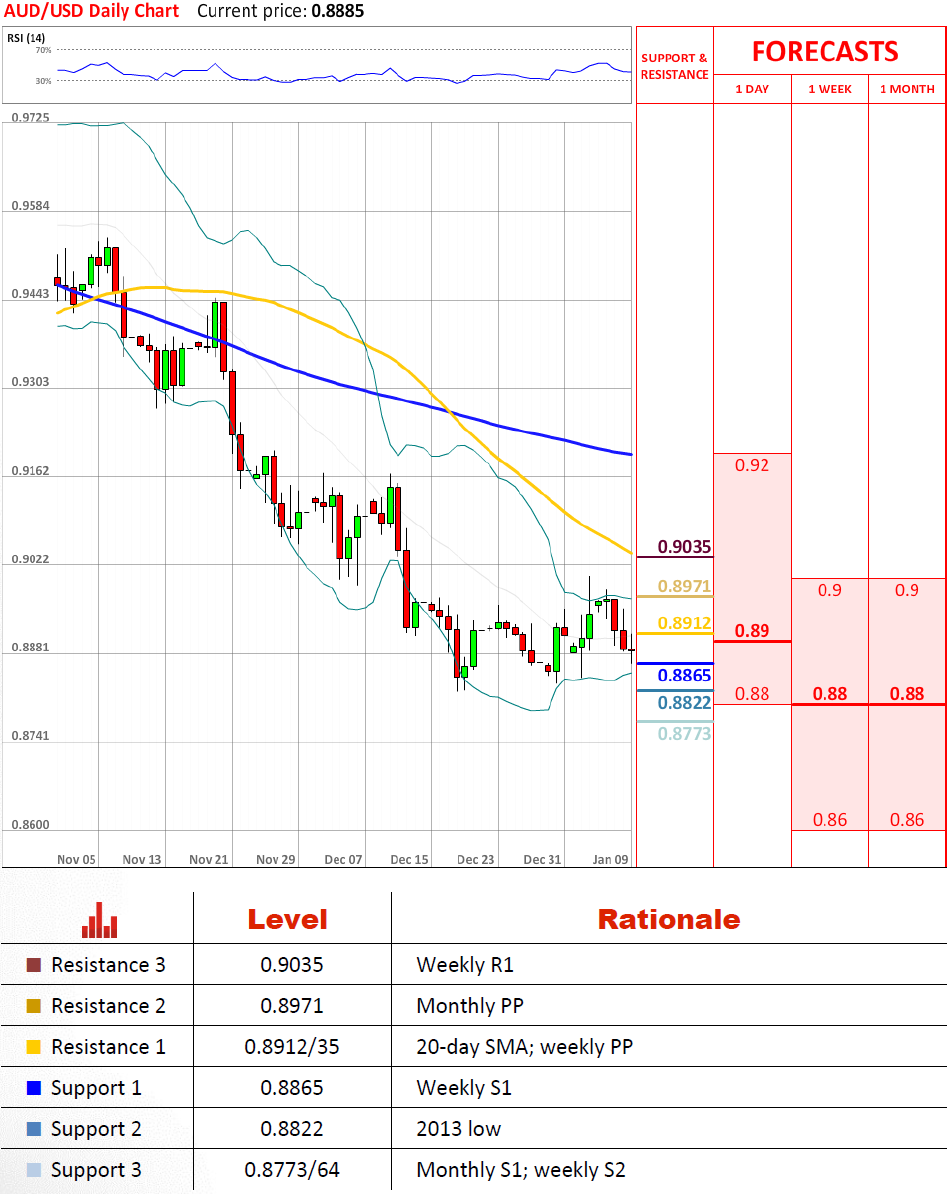This screenshot has width=952, height=1194.
Task: Switch to the 1 WEEK forecast column
Action: [830, 89]
